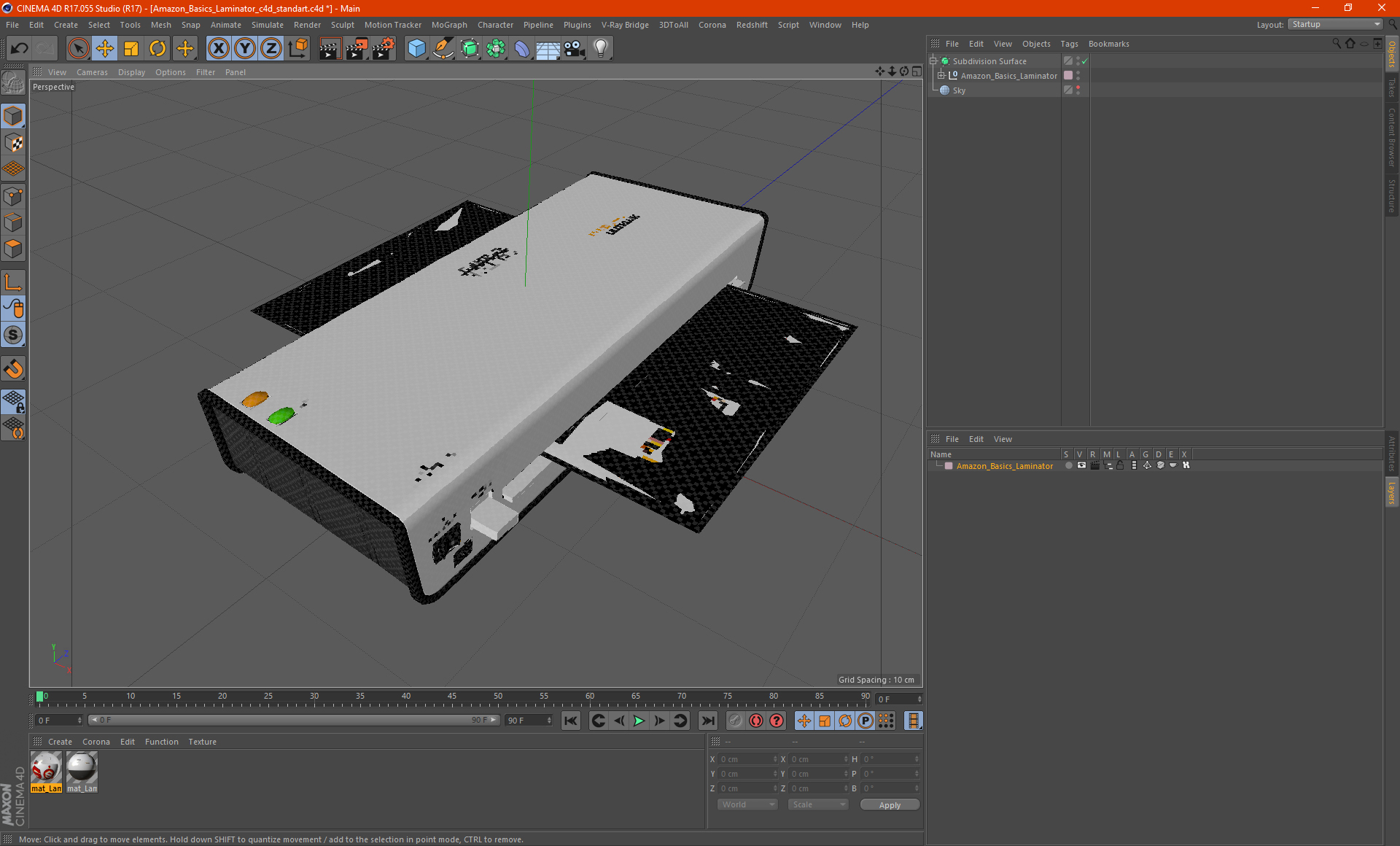Switch to Polygons mode
This screenshot has height=846, width=1400.
click(13, 249)
